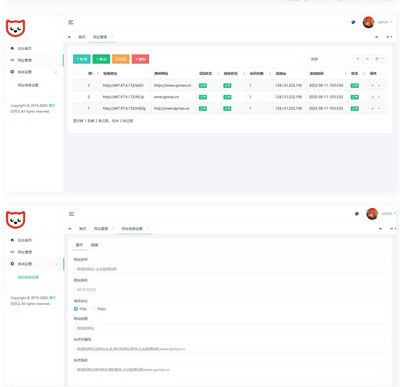Open the admin dropdown in top screenshot
Viewport: 400px width, 387px height.
point(385,22)
